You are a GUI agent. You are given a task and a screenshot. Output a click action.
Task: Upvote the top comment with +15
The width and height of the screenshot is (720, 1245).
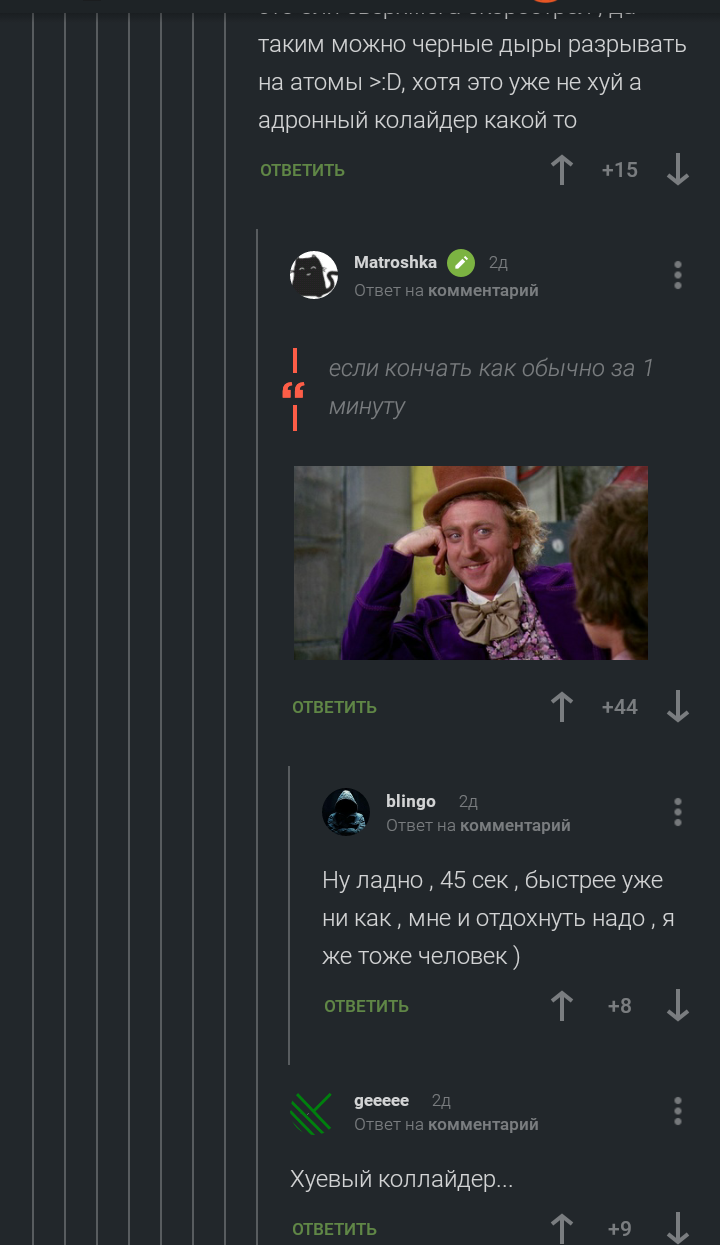tap(562, 170)
